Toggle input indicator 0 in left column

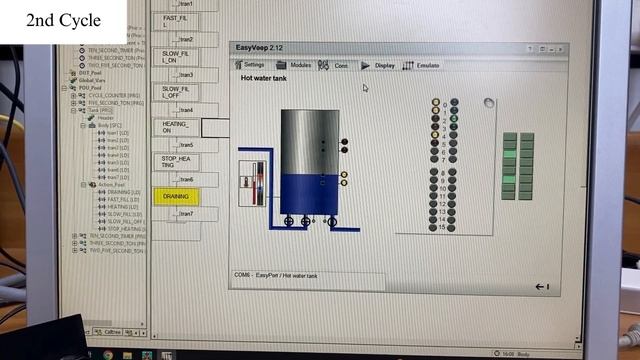pos(436,102)
